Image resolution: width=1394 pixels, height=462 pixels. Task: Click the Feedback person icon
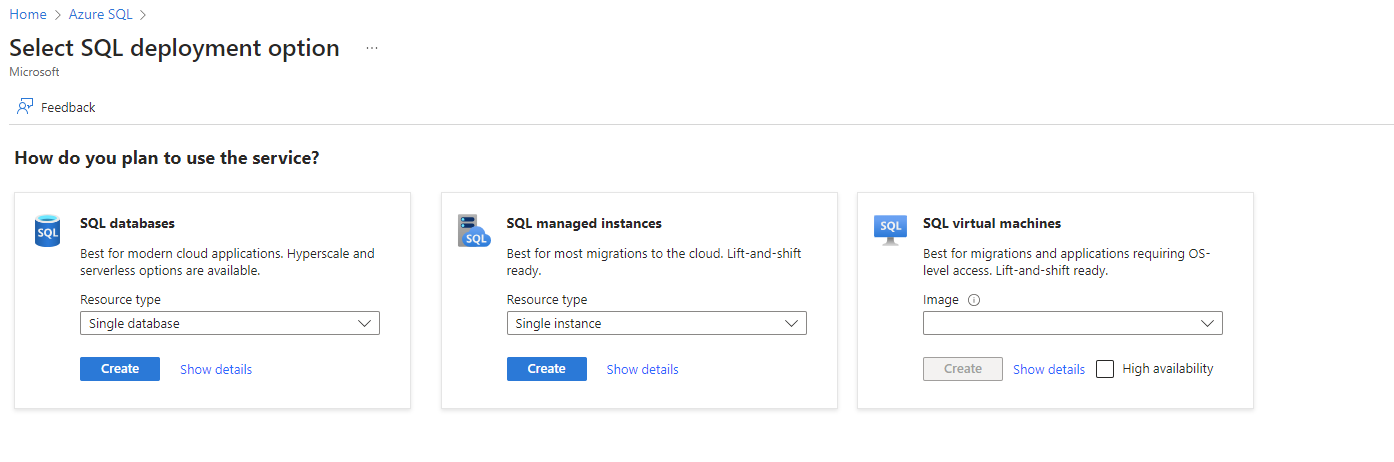click(x=25, y=106)
